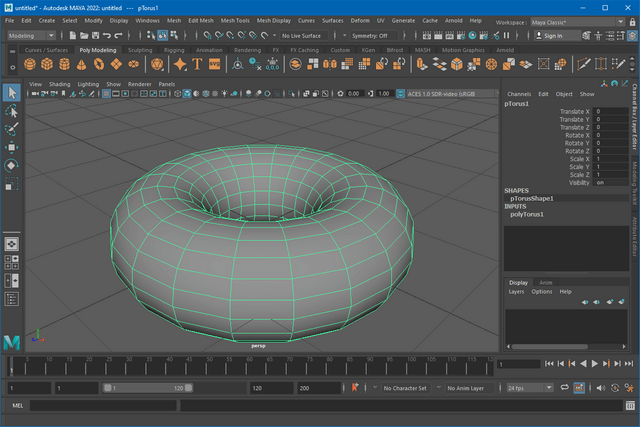Switch to the Sculpting shelf tab

click(140, 50)
